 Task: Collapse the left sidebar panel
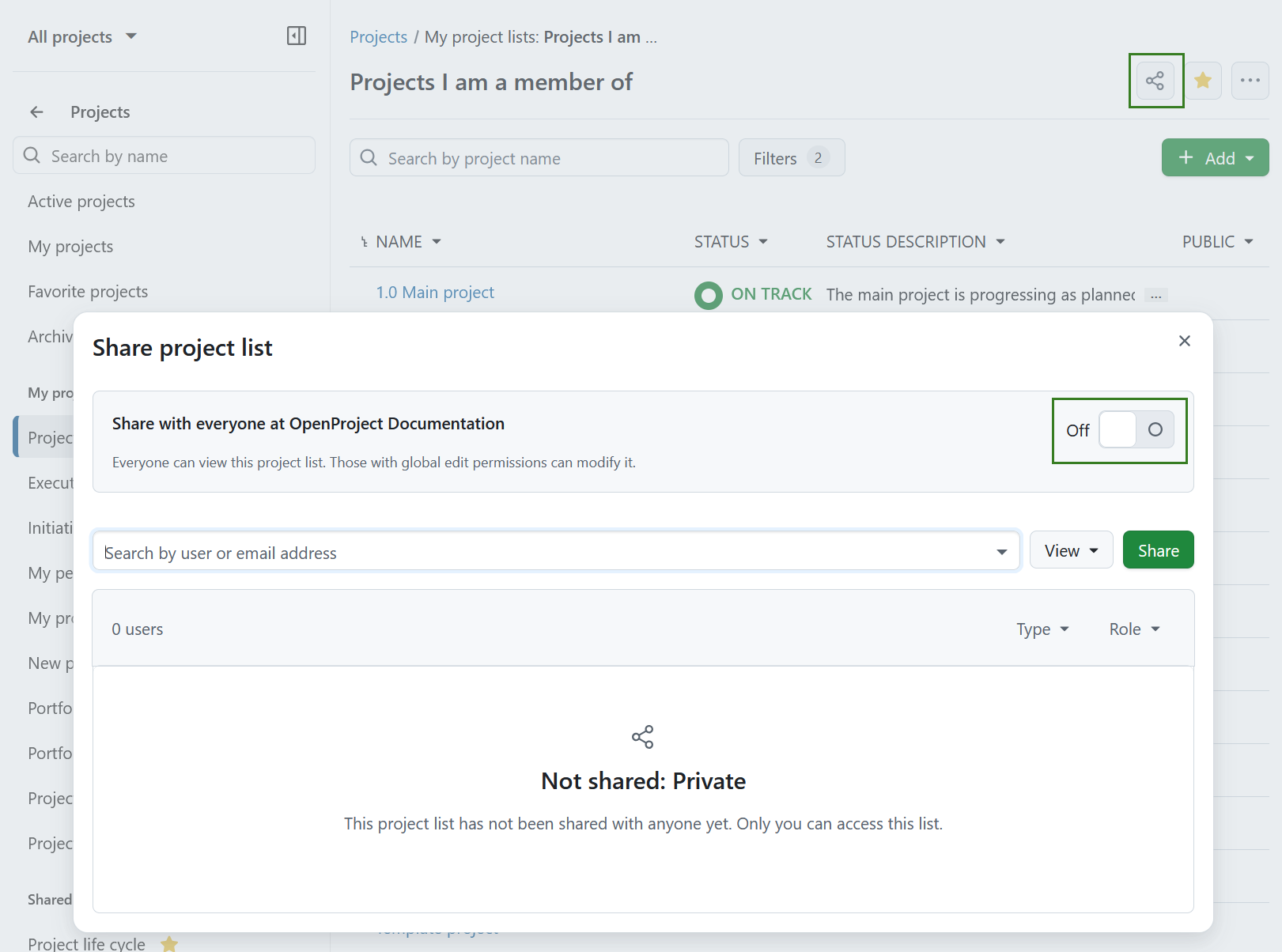point(297,36)
